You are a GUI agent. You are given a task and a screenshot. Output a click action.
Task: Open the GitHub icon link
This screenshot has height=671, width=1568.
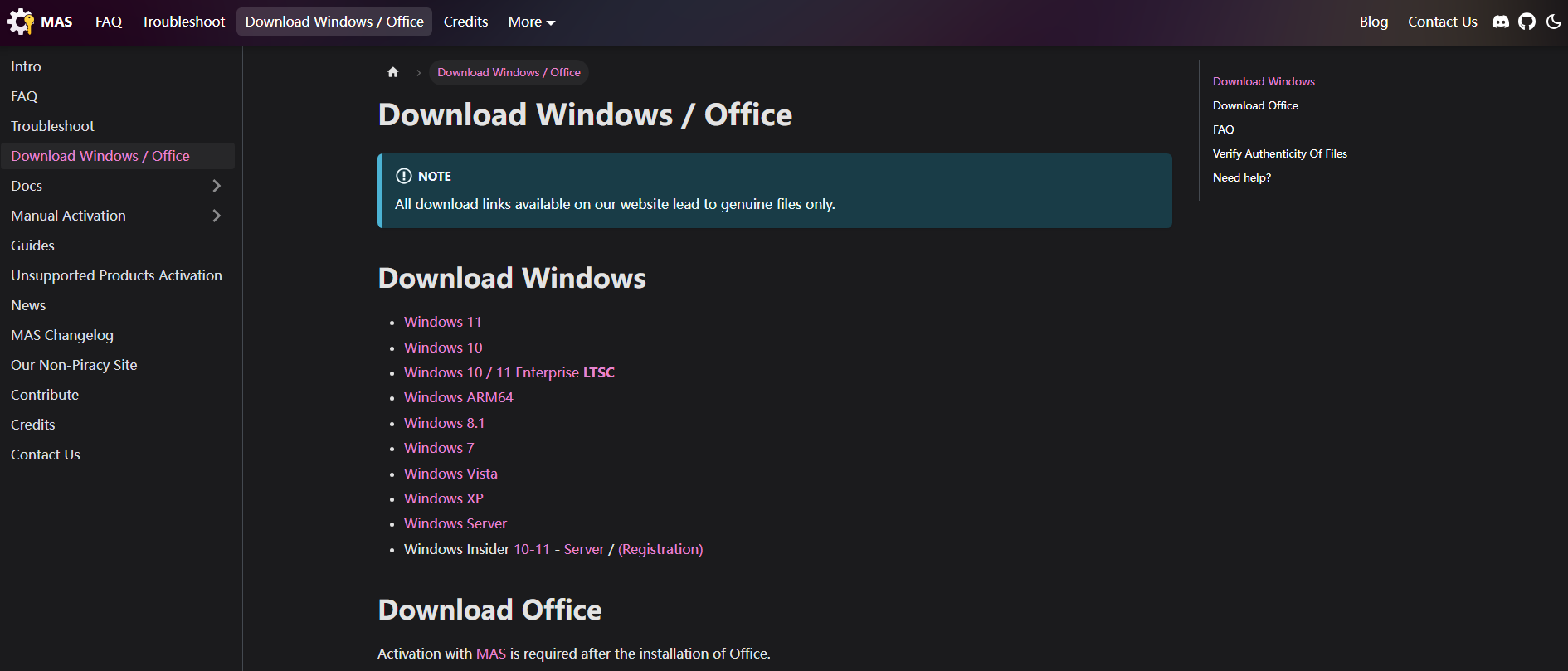(1527, 22)
